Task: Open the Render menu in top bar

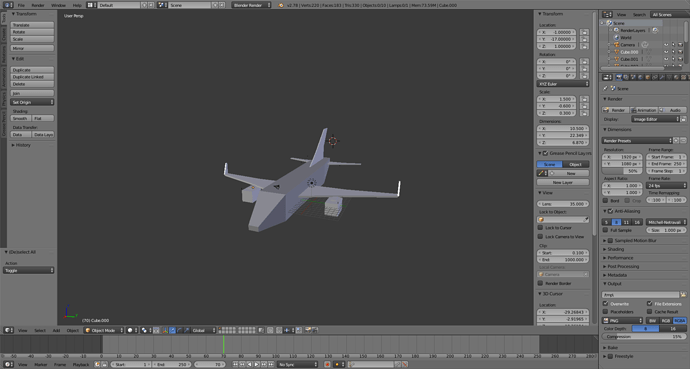Action: tap(38, 5)
